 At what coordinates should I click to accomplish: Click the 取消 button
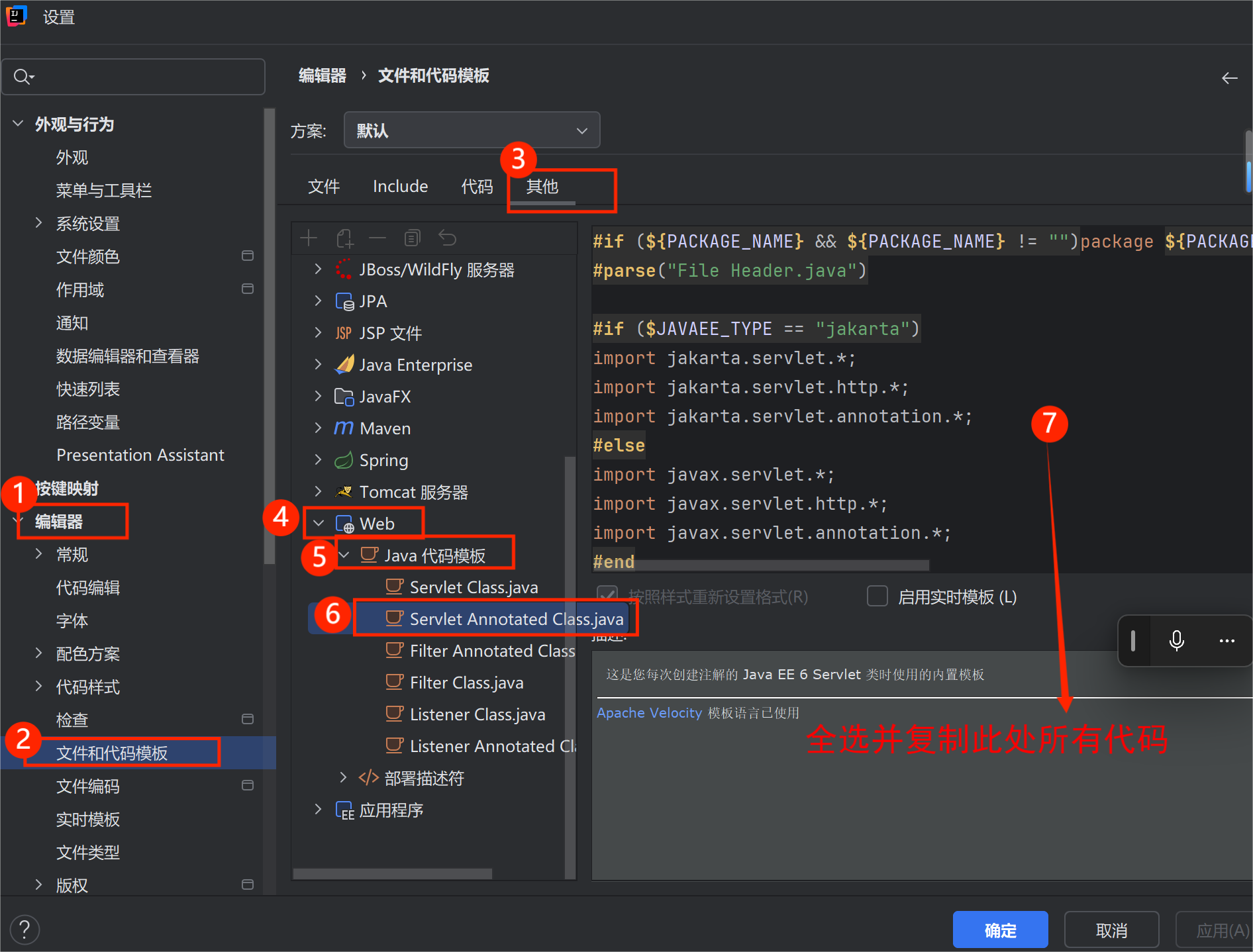click(x=1111, y=929)
